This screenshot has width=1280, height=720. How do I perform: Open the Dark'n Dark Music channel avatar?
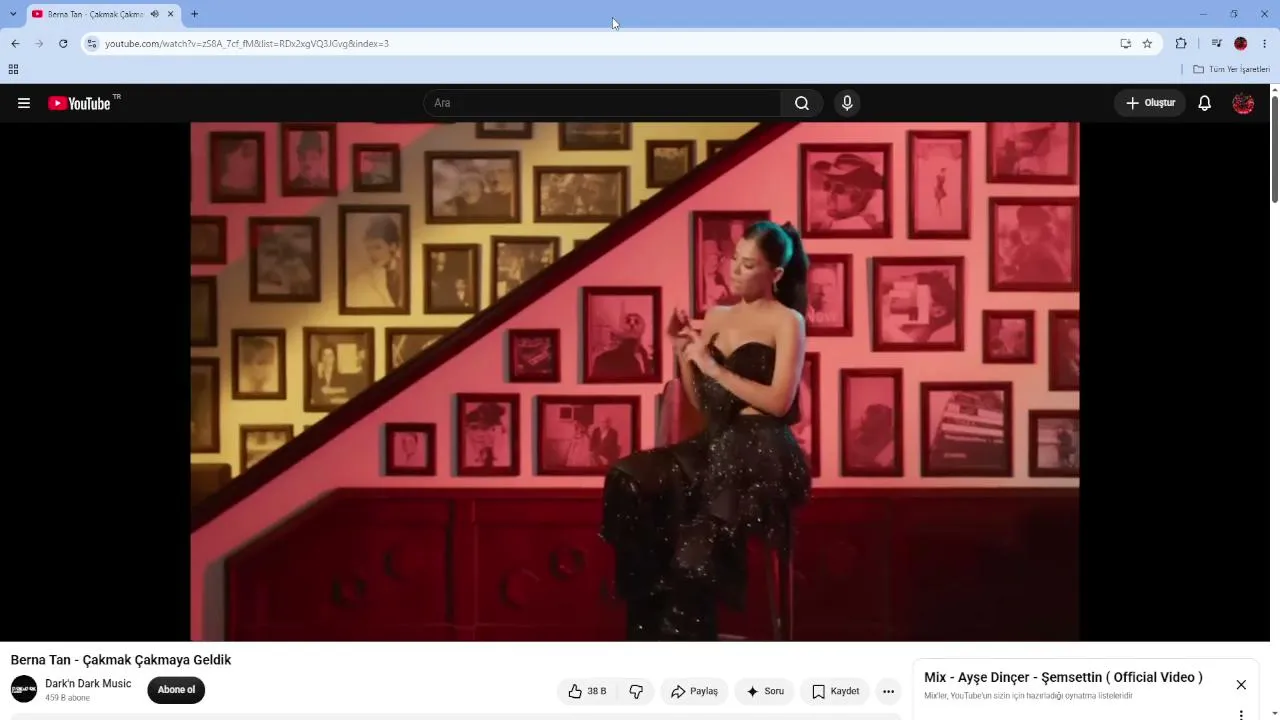point(24,689)
